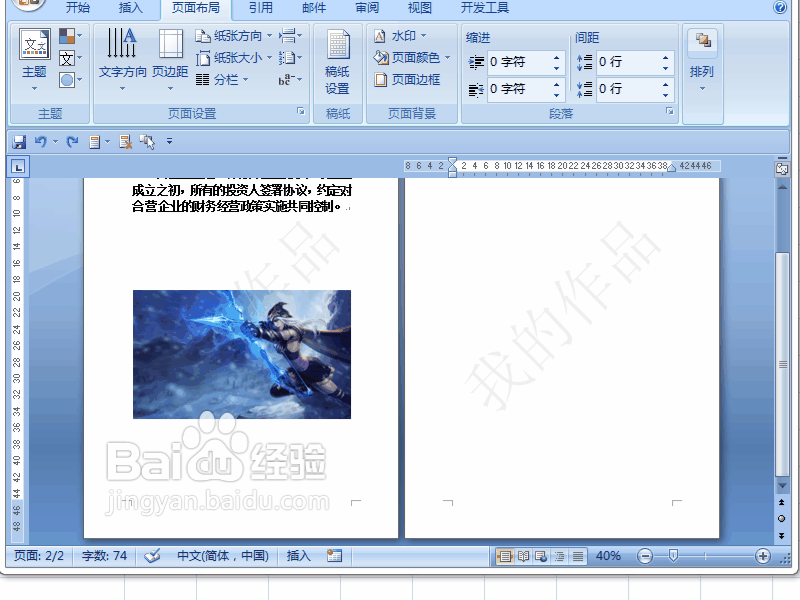Viewport: 800px width, 600px height.
Task: Click Save icon in quick access toolbar
Action: pos(19,142)
